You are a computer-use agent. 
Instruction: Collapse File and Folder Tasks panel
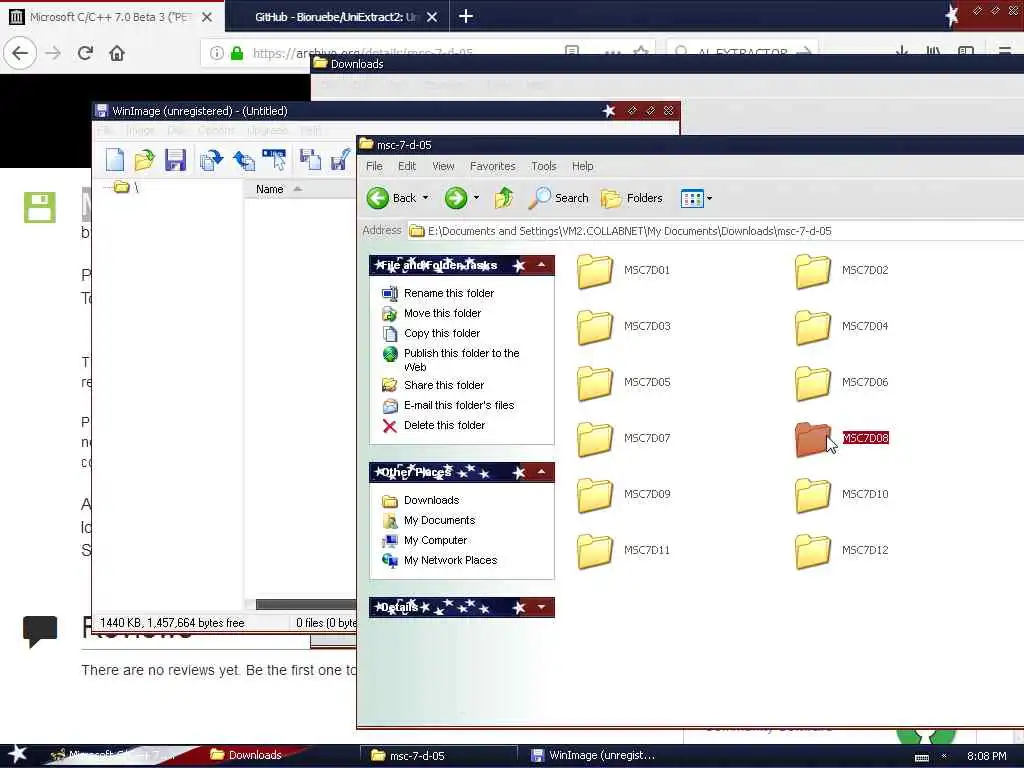tap(541, 265)
